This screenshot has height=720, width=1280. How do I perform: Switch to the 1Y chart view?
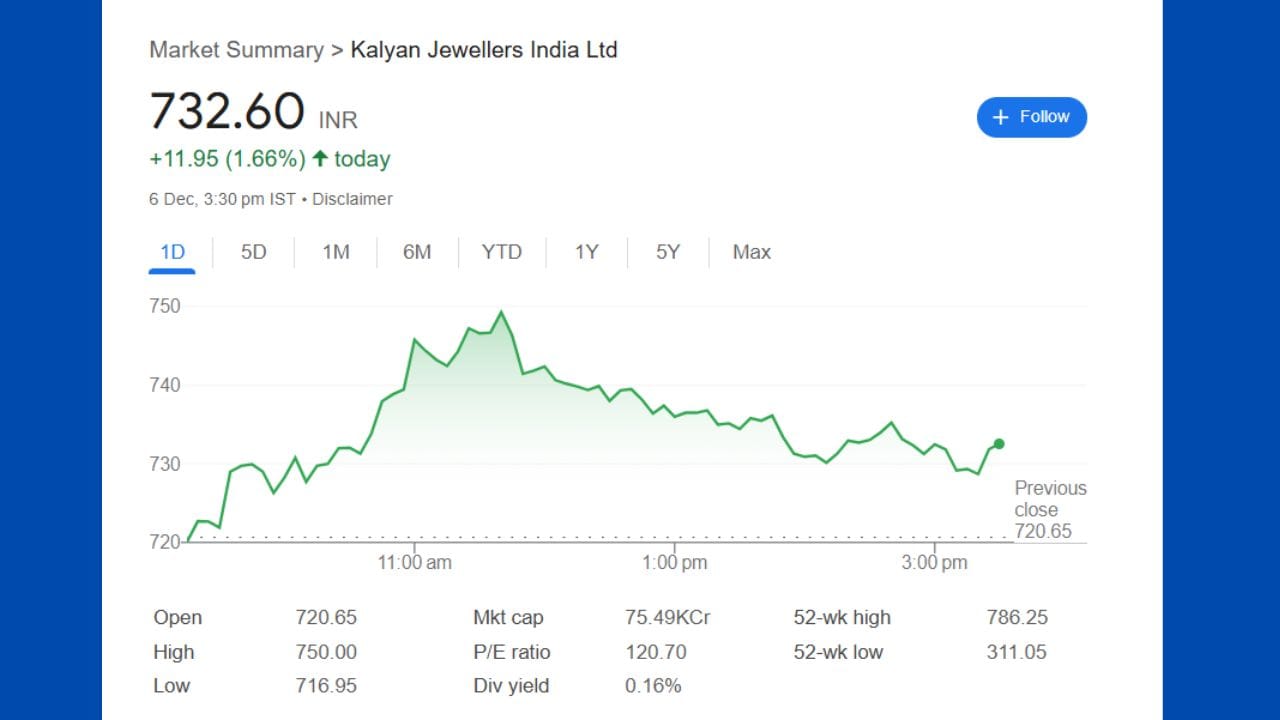point(586,252)
